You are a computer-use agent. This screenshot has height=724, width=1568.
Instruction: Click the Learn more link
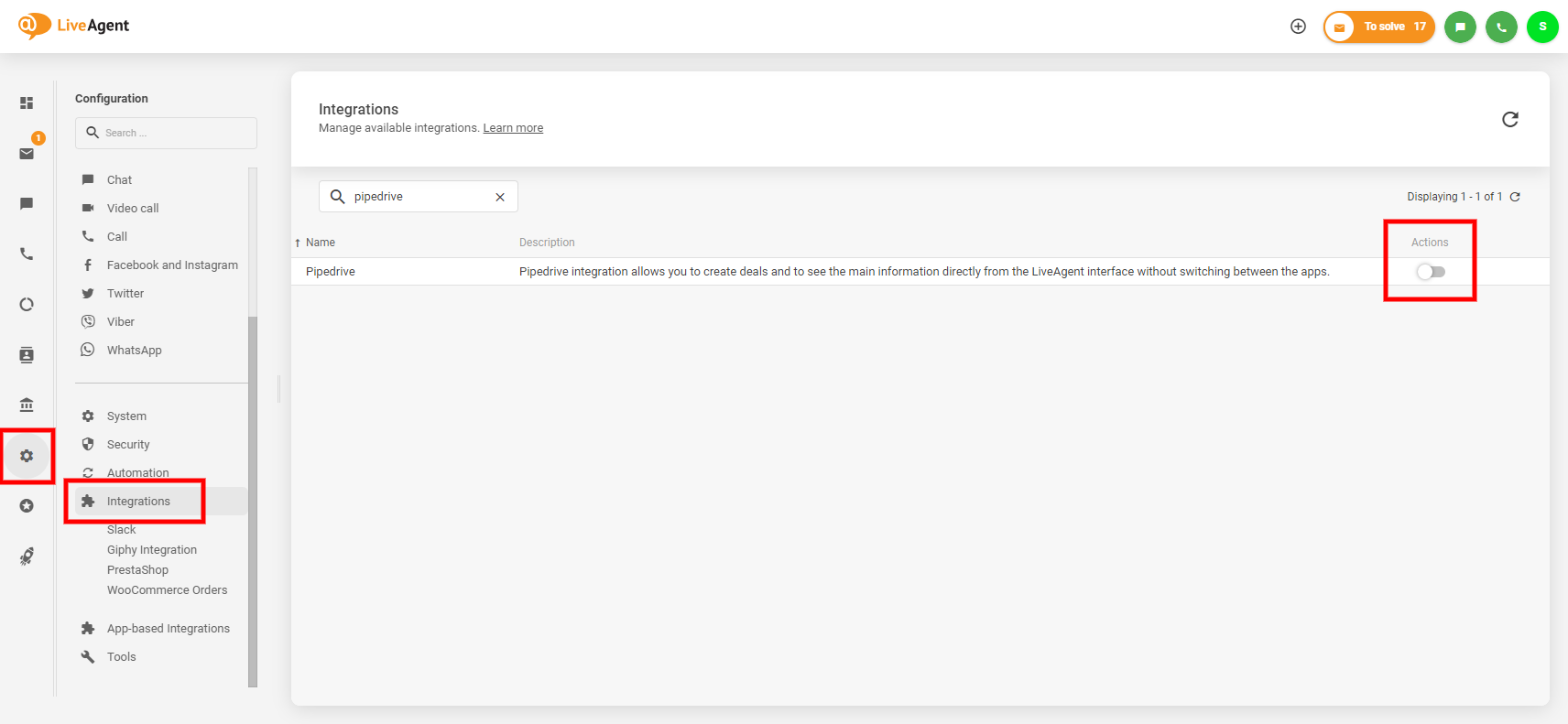click(x=513, y=128)
